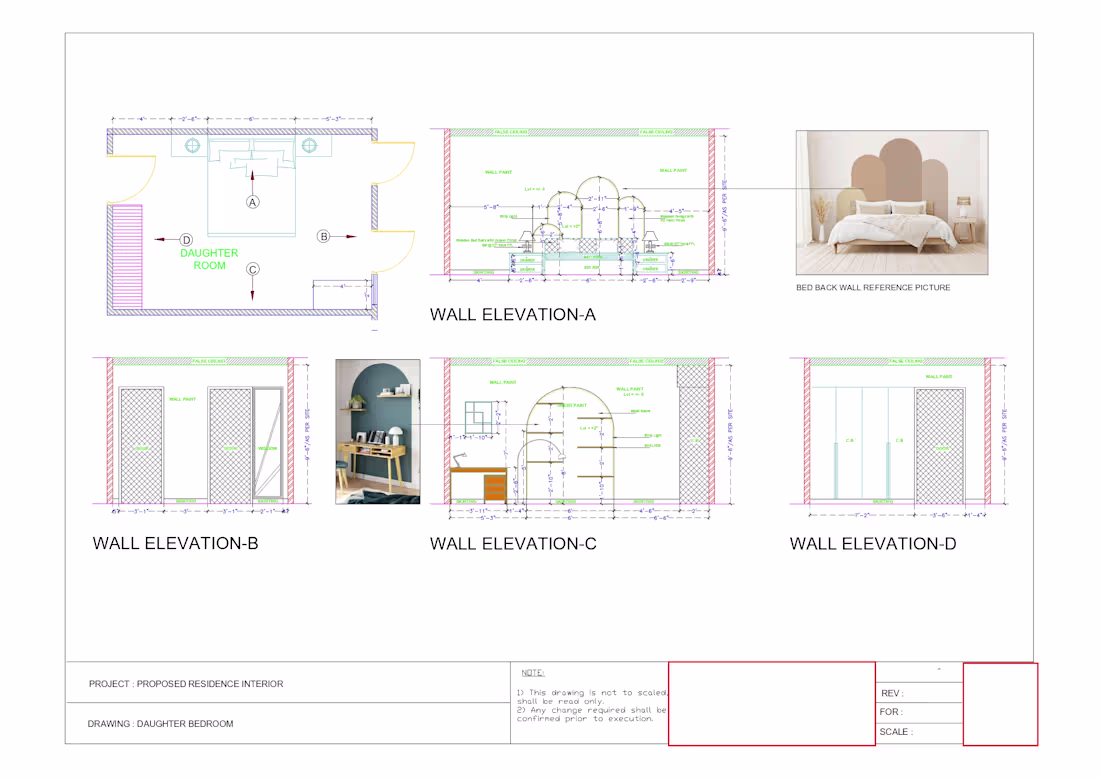This screenshot has height=778, width=1100.
Task: Click the WALL ELEVATION-C title
Action: point(513,544)
